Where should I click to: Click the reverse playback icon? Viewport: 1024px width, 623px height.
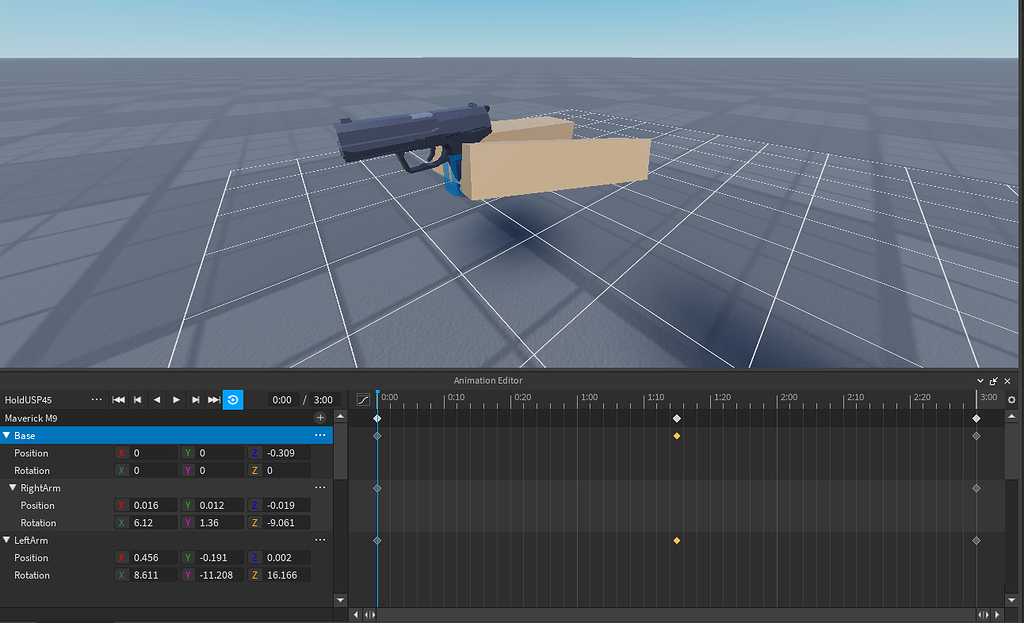pyautogui.click(x=156, y=400)
